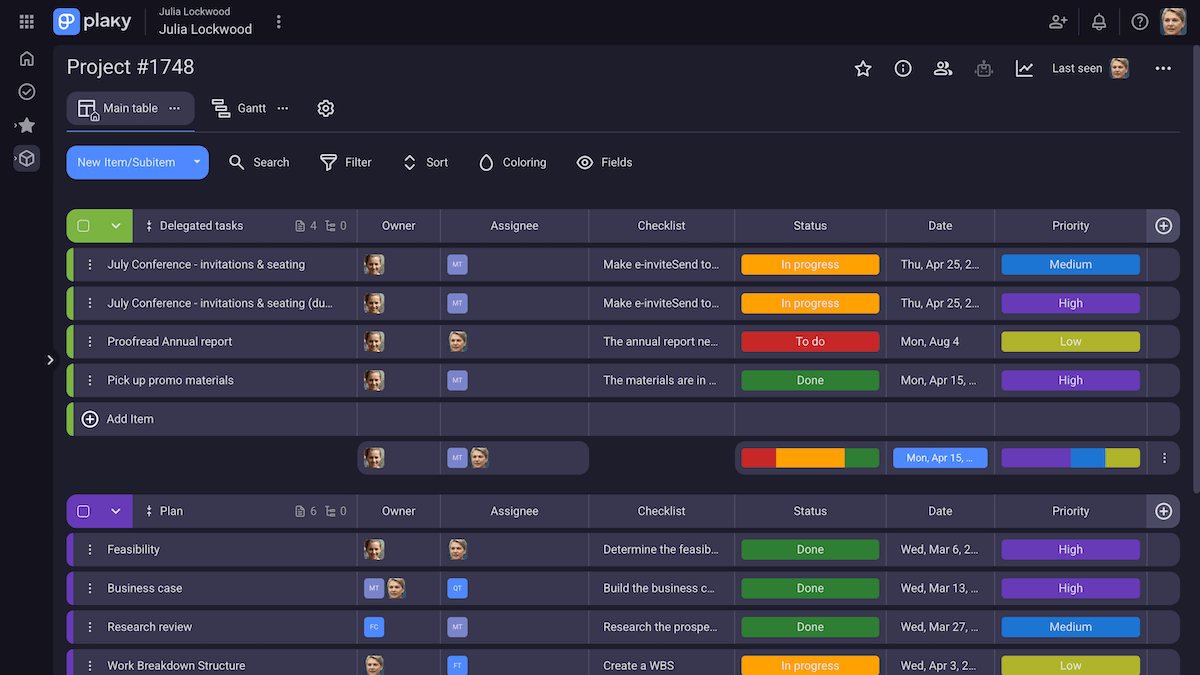
Task: Check the checkbox in the Plan group header
Action: (x=84, y=511)
